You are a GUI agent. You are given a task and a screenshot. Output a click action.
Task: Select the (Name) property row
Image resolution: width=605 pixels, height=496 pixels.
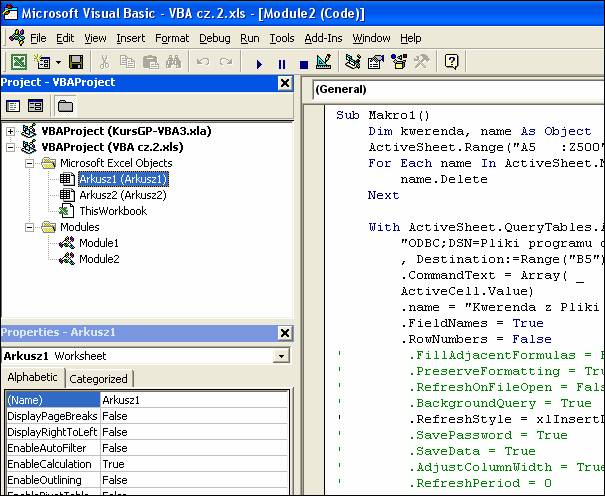147,400
